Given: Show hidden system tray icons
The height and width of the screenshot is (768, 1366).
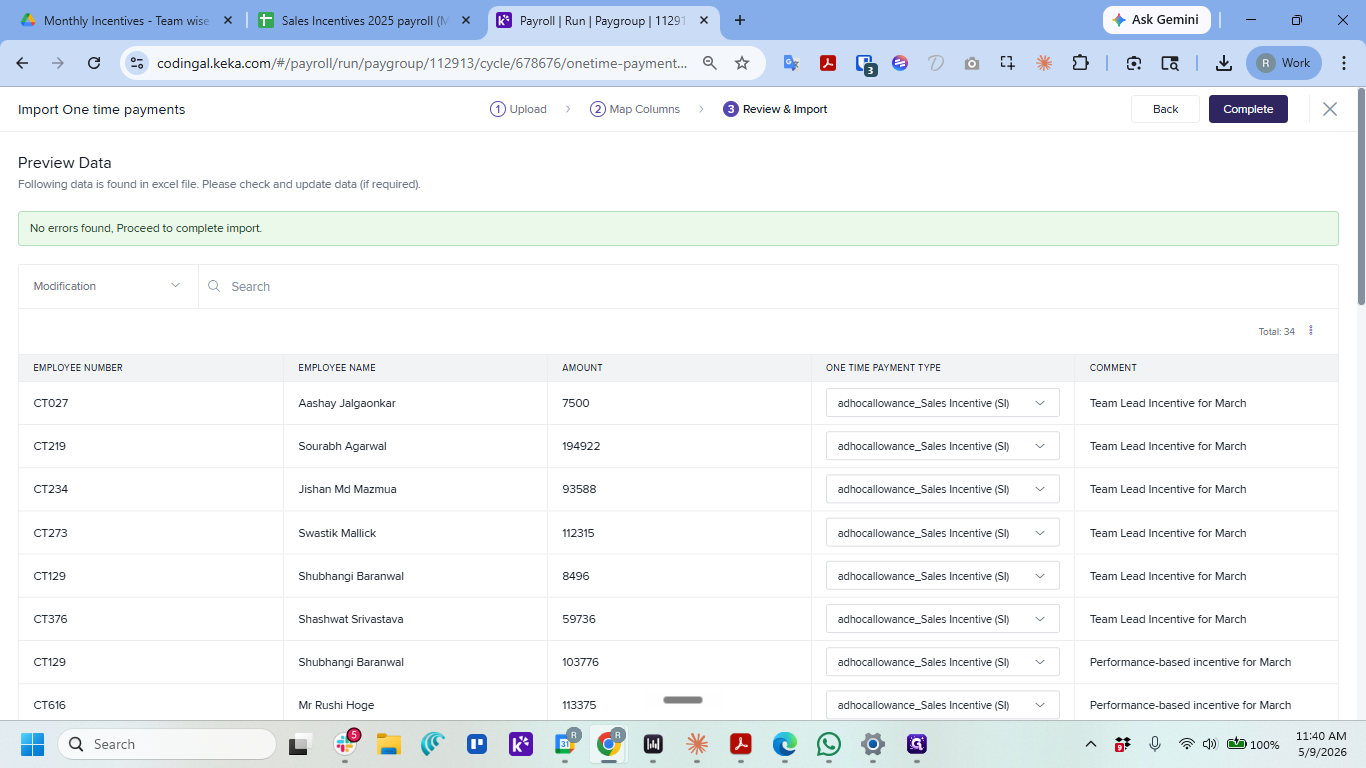Looking at the screenshot, I should click(1091, 744).
